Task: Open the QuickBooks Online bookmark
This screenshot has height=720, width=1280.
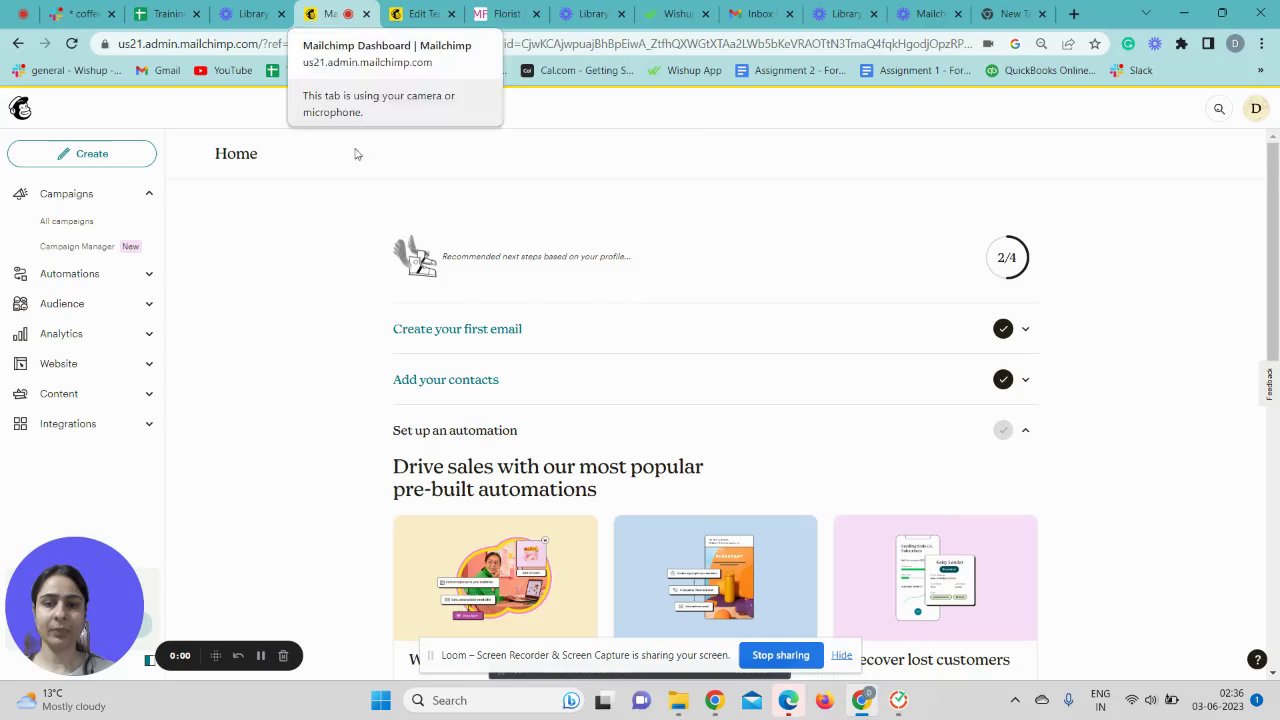Action: pyautogui.click(x=1039, y=71)
